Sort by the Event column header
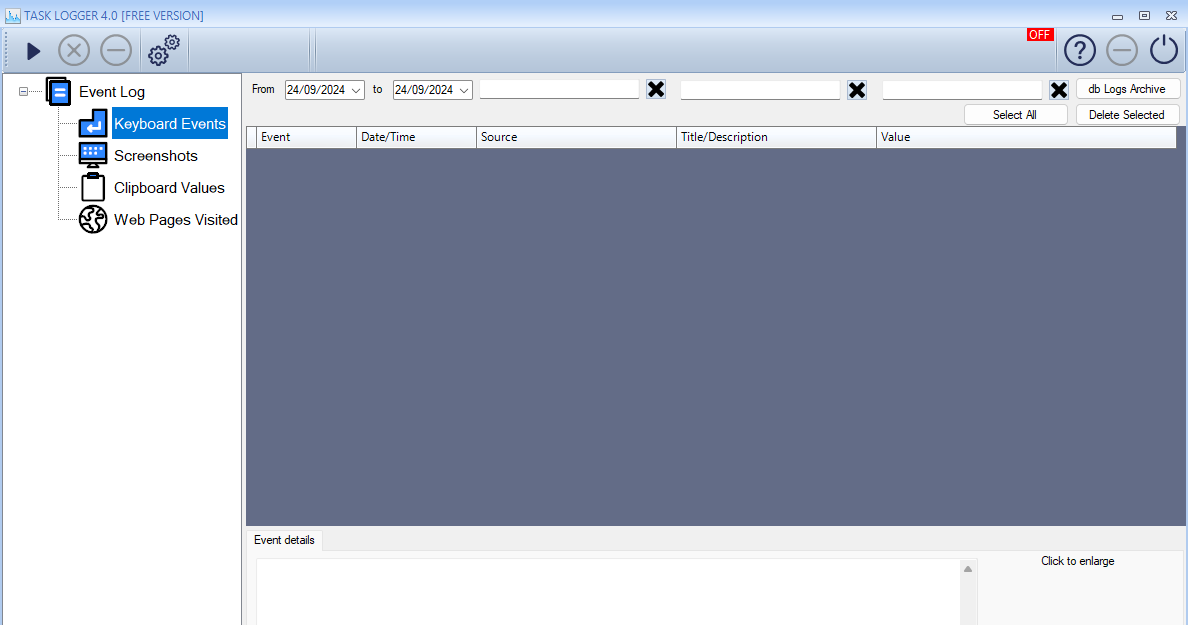1188x625 pixels. pyautogui.click(x=306, y=137)
